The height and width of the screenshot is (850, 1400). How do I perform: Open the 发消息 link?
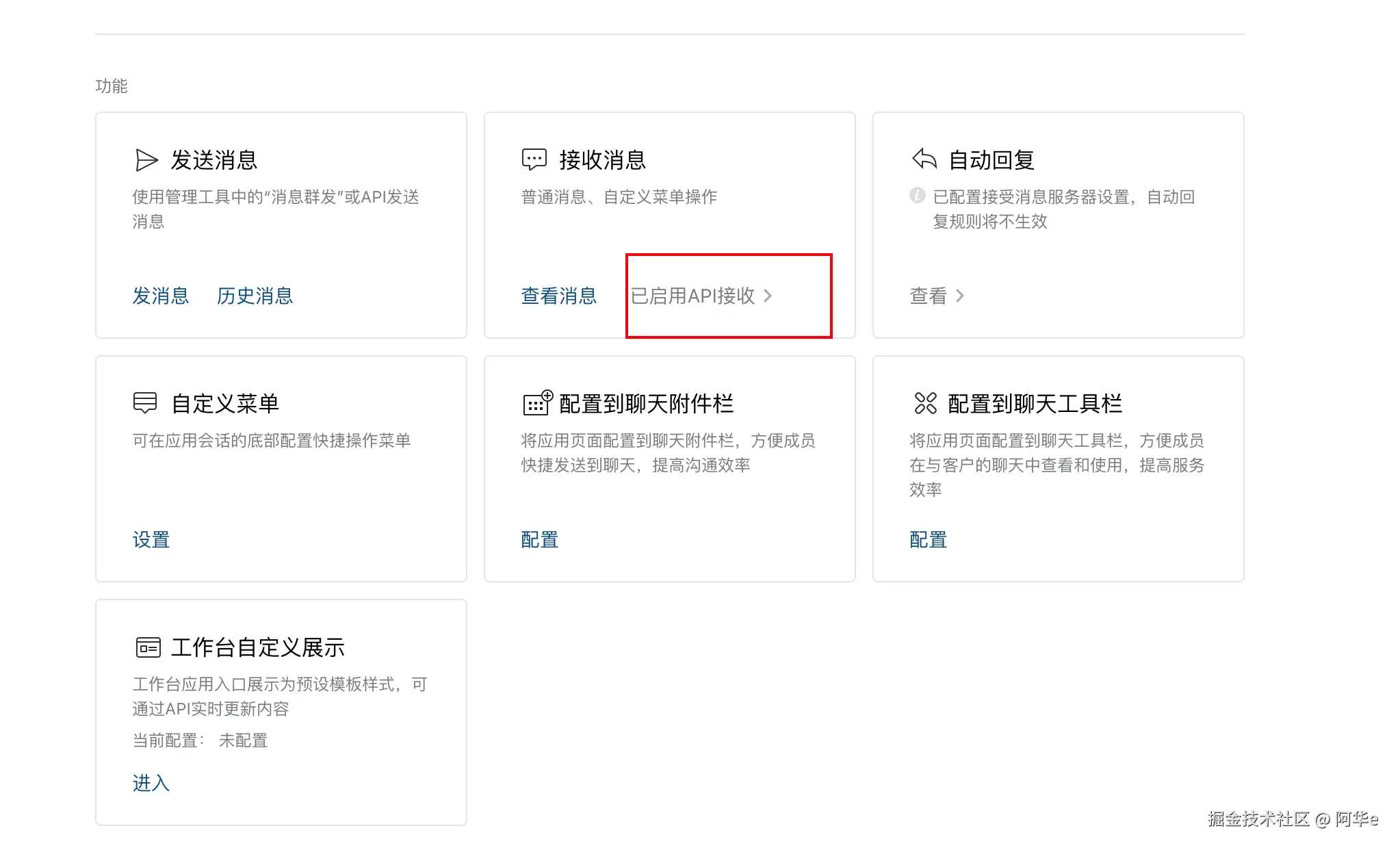click(160, 296)
